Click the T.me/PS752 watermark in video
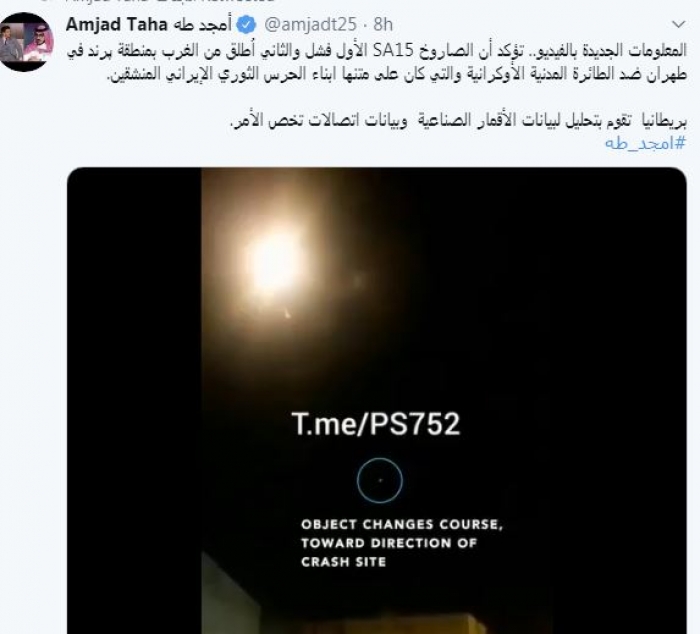 tap(376, 424)
